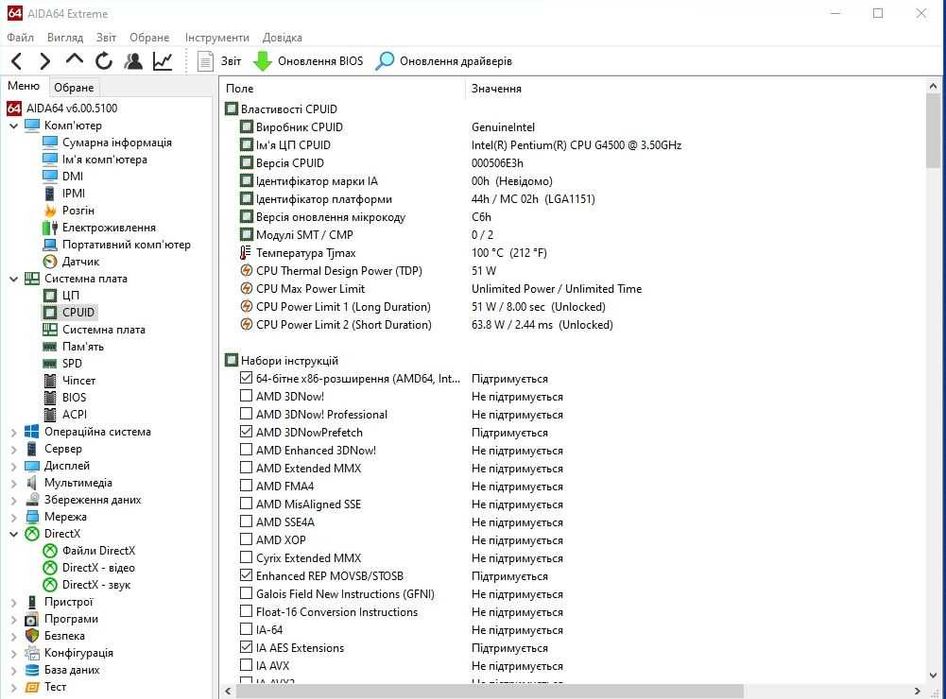Screen dimensions: 946x699
Task: Switch to the Обране tab in sidebar
Action: 74,87
